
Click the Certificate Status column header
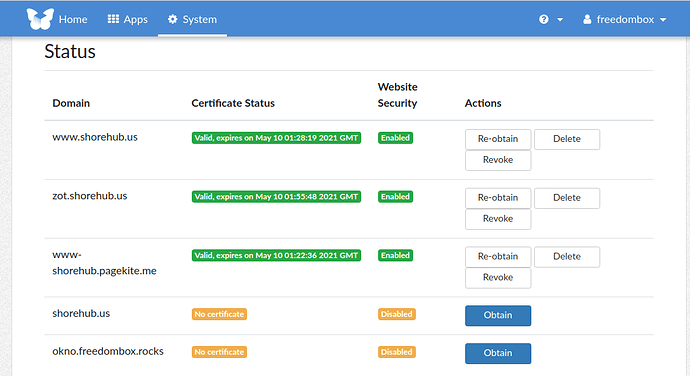[x=233, y=103]
